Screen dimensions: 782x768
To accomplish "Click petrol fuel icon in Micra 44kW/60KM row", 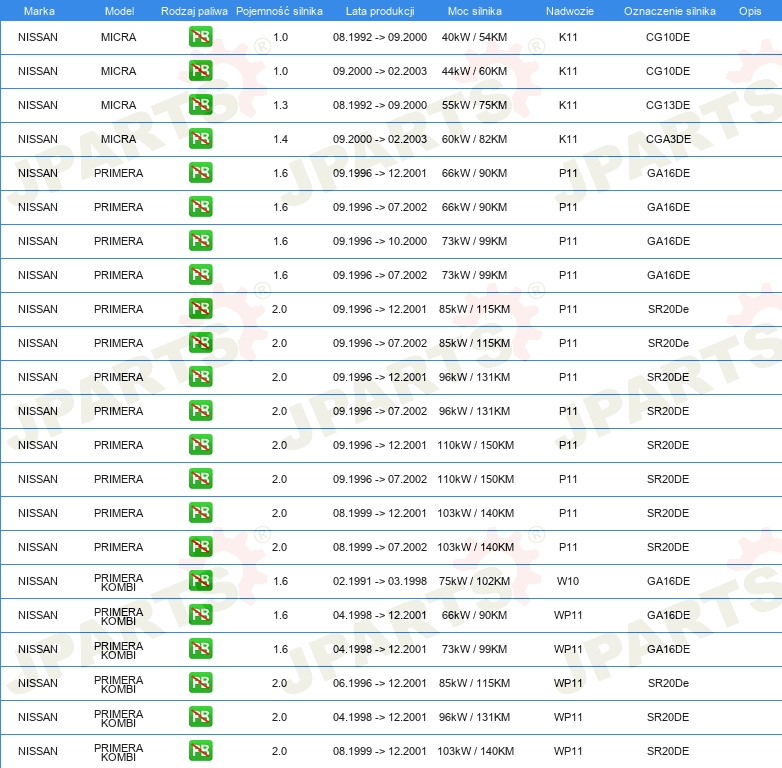I will coord(200,71).
